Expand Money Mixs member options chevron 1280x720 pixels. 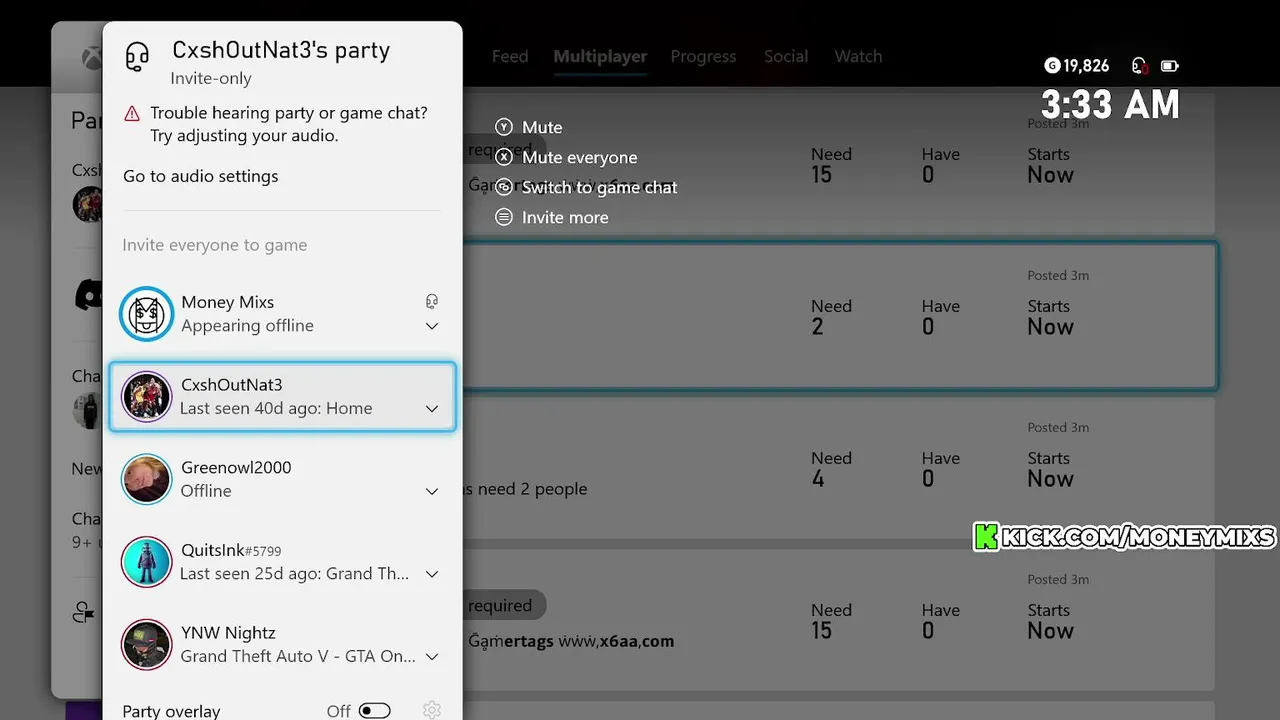point(432,326)
